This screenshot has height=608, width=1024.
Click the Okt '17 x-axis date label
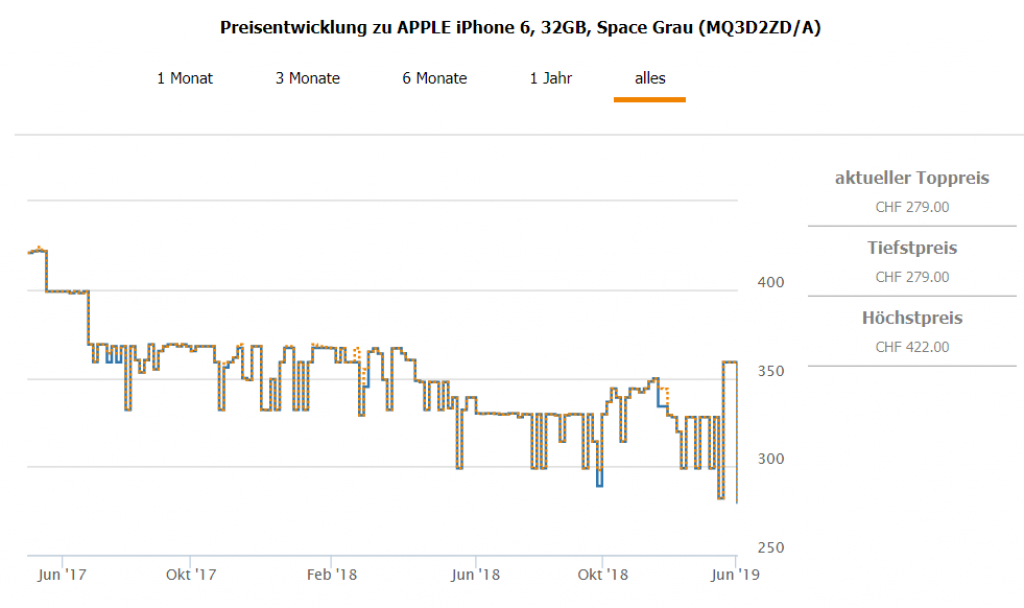pyautogui.click(x=191, y=575)
